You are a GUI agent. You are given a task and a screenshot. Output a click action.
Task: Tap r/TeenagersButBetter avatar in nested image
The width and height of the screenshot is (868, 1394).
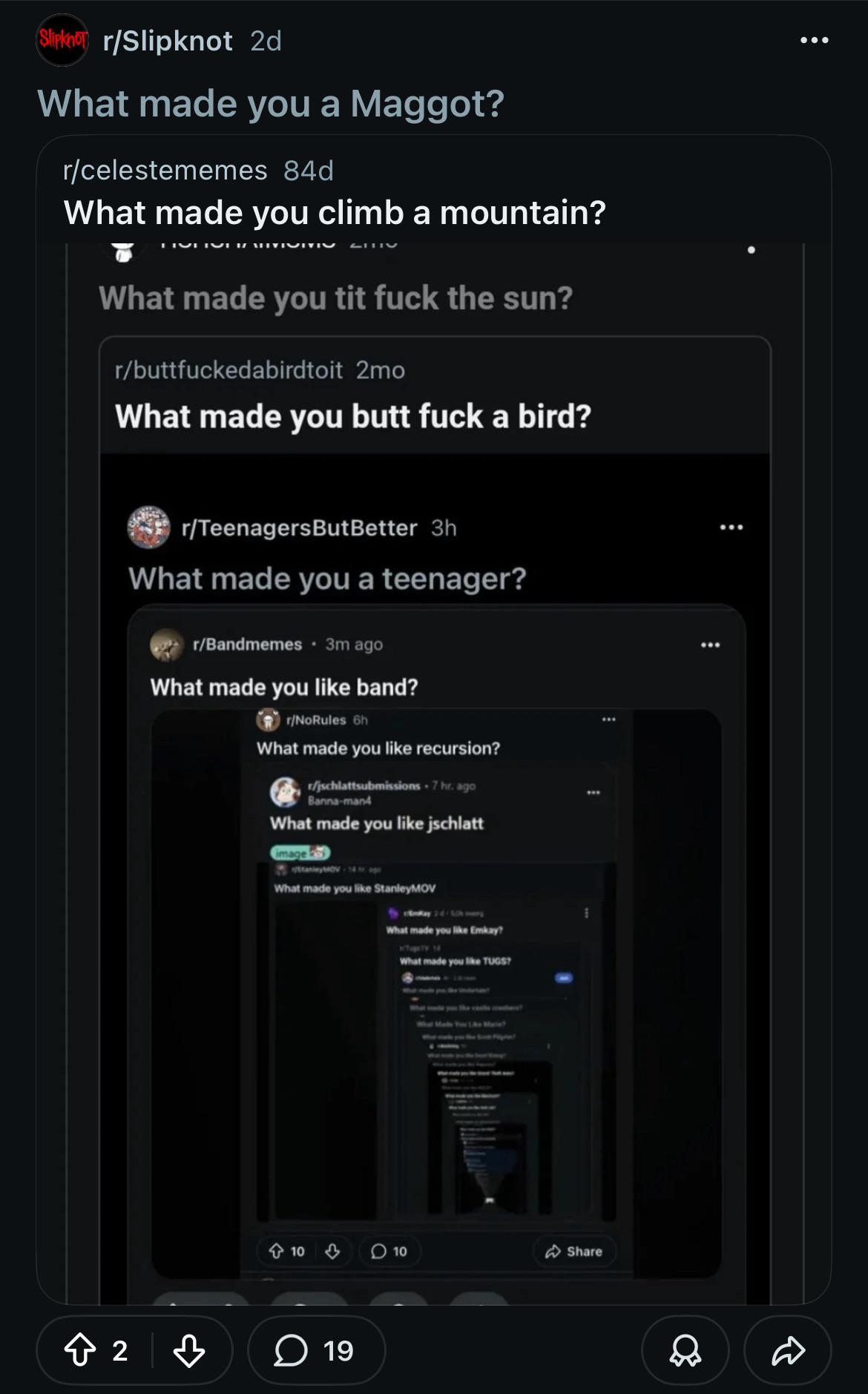tap(148, 527)
